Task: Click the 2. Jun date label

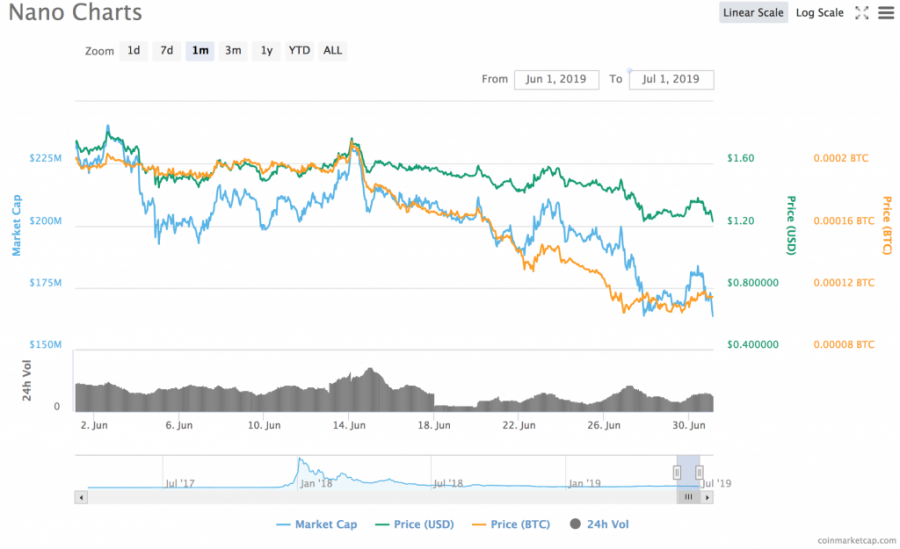Action: coord(94,426)
